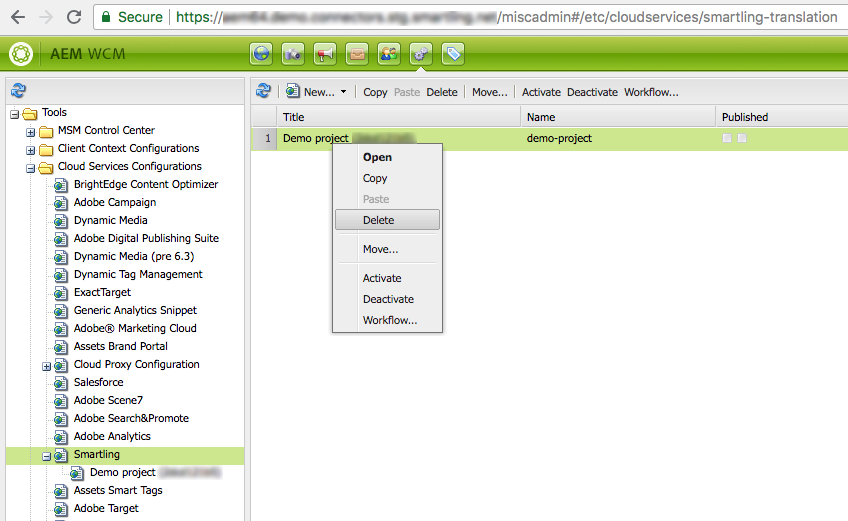Image resolution: width=848 pixels, height=521 pixels.
Task: Click the Salesforce page icon
Action: click(x=61, y=384)
